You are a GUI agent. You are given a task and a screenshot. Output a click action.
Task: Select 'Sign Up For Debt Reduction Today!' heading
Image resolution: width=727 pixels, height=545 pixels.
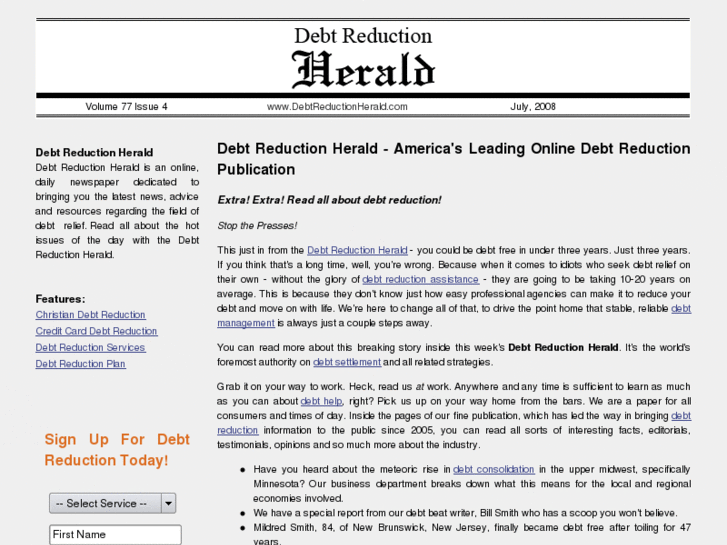[117, 449]
